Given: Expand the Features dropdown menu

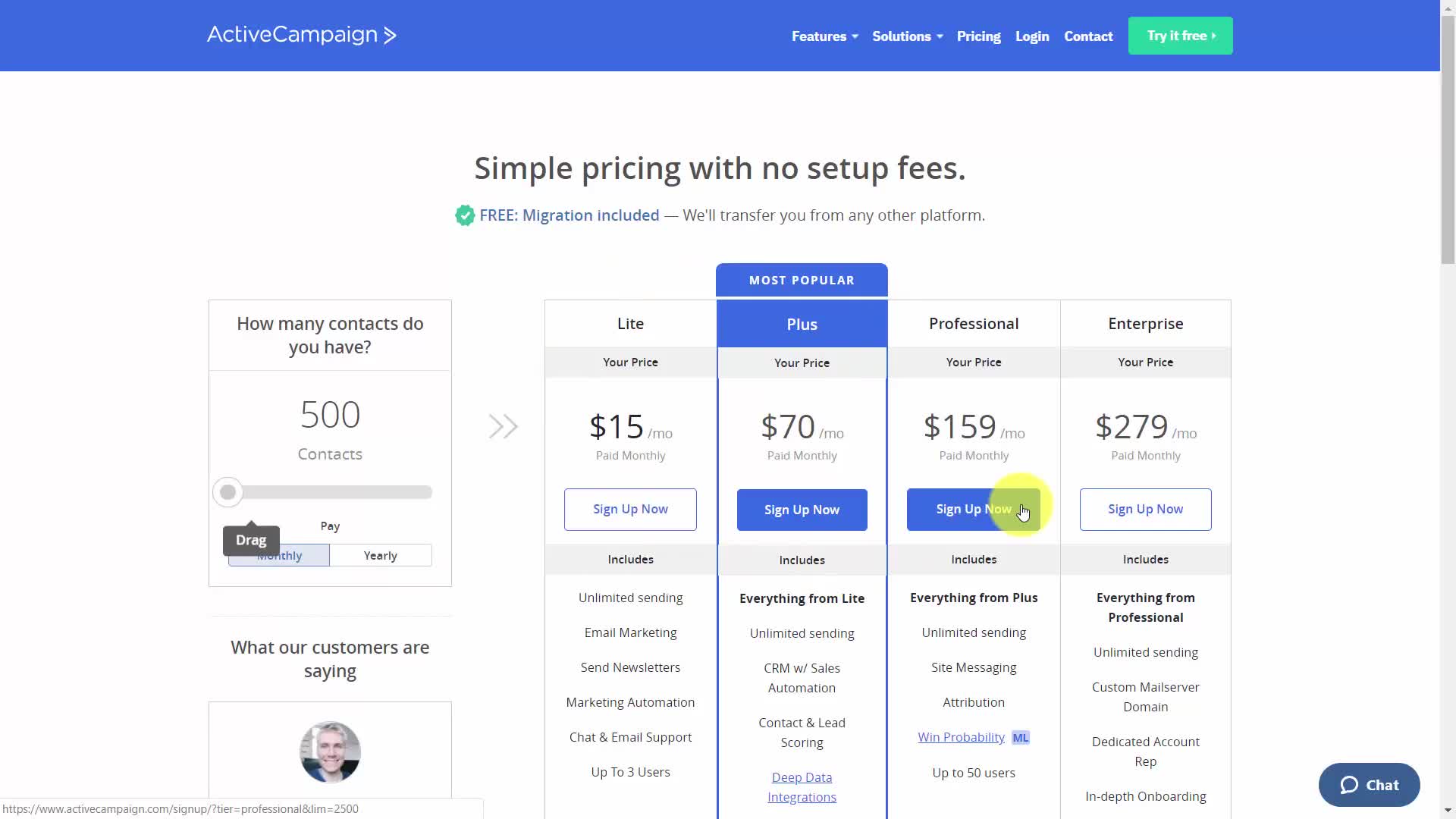Looking at the screenshot, I should pyautogui.click(x=825, y=36).
